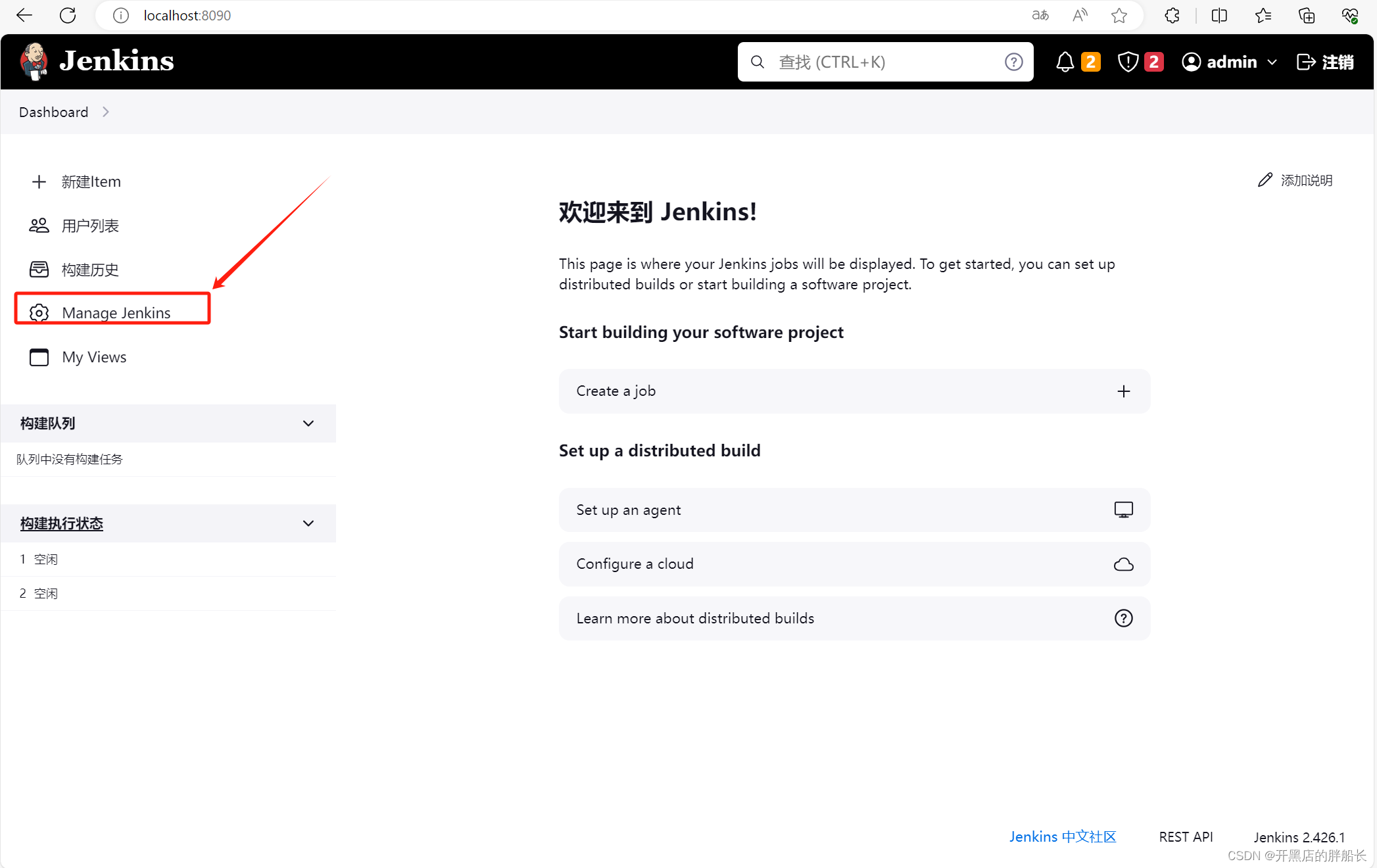Click 添加说明 edit button
The image size is (1377, 868).
[1295, 179]
